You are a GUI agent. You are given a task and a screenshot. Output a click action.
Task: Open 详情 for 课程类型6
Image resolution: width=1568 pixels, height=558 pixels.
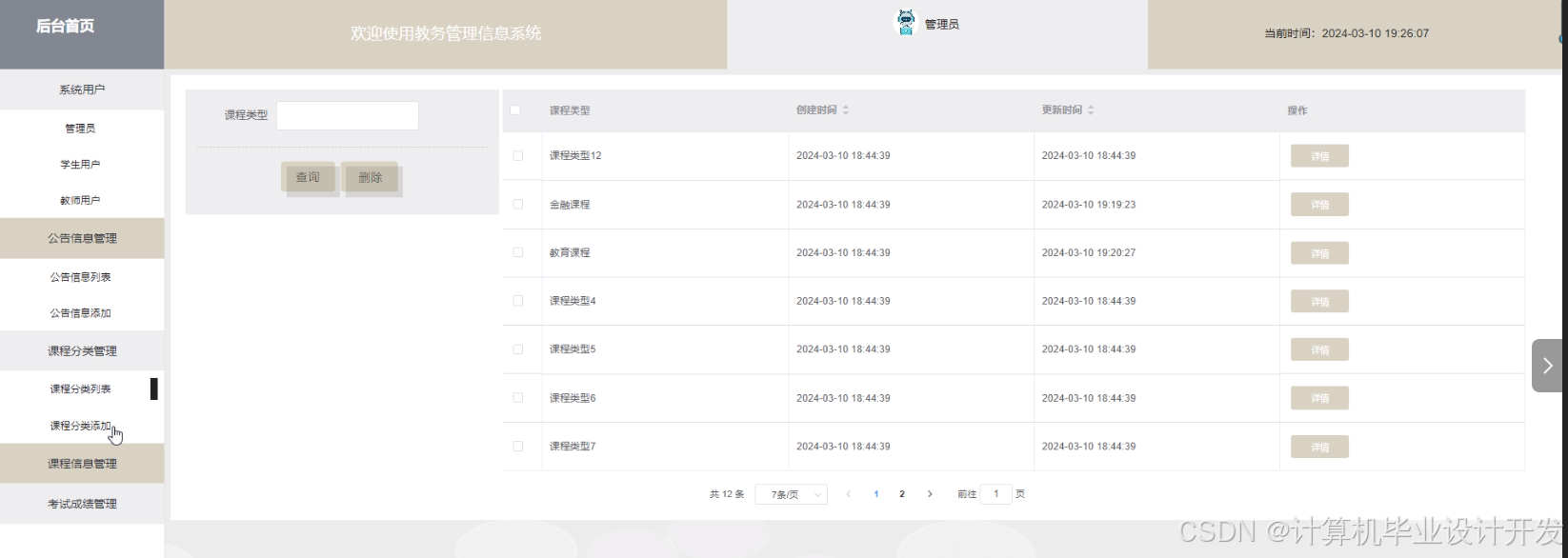(1319, 398)
